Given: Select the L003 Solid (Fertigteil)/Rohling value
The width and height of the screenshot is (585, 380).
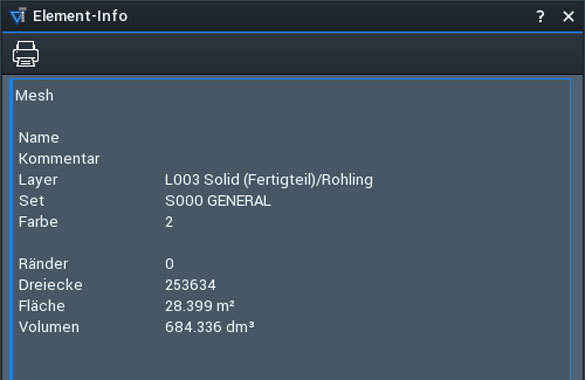Looking at the screenshot, I should (269, 180).
